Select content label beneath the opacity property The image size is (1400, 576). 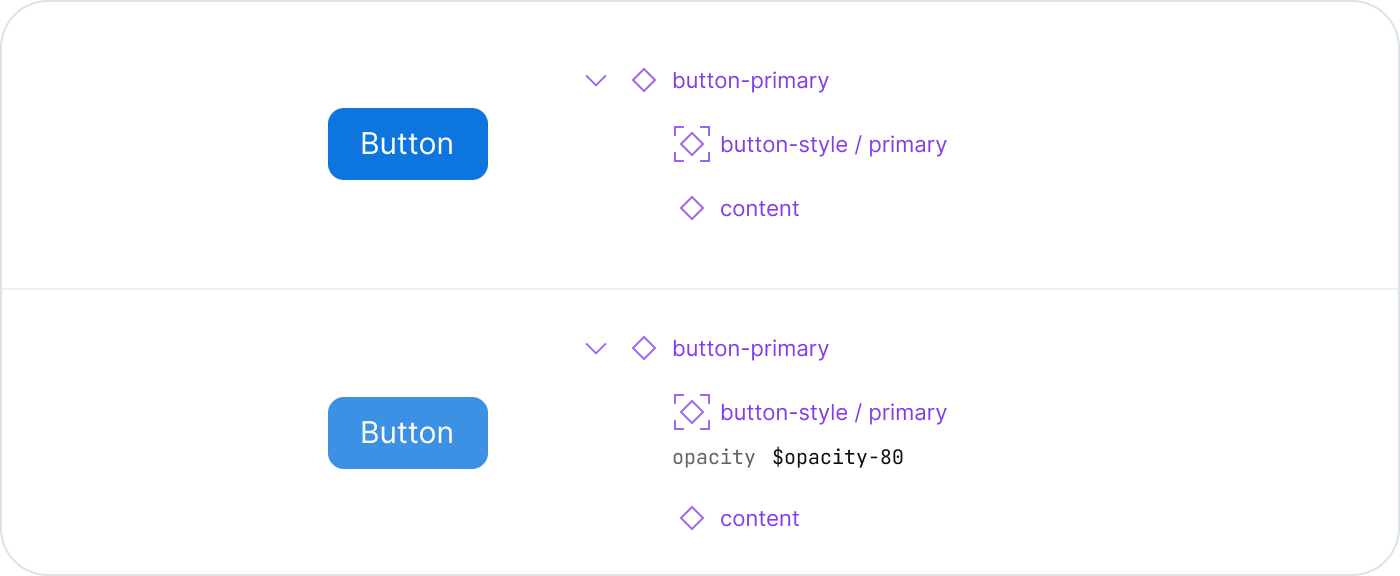click(760, 519)
